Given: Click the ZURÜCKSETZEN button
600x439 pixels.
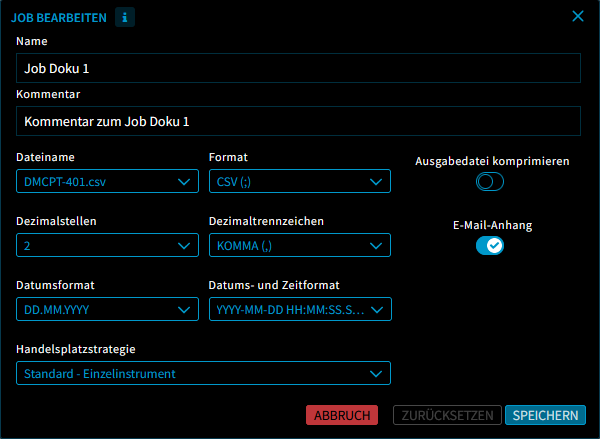Looking at the screenshot, I should pos(447,415).
